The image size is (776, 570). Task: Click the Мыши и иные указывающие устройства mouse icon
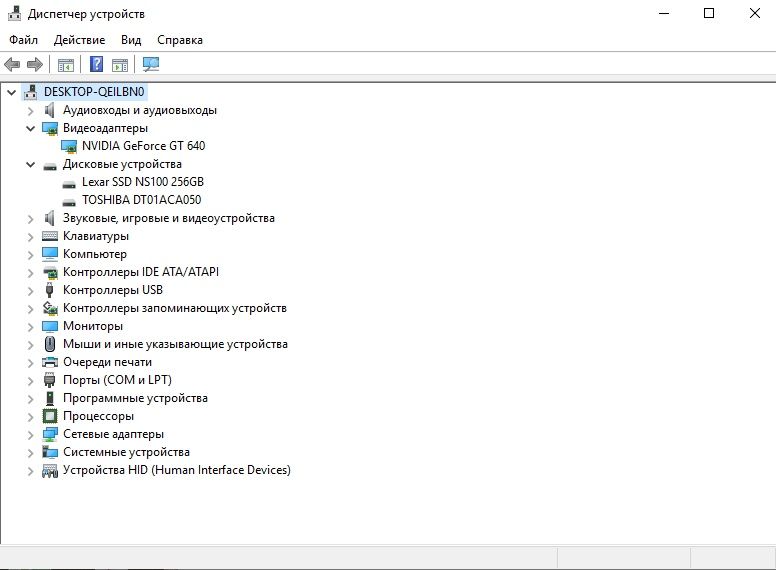pyautogui.click(x=49, y=344)
